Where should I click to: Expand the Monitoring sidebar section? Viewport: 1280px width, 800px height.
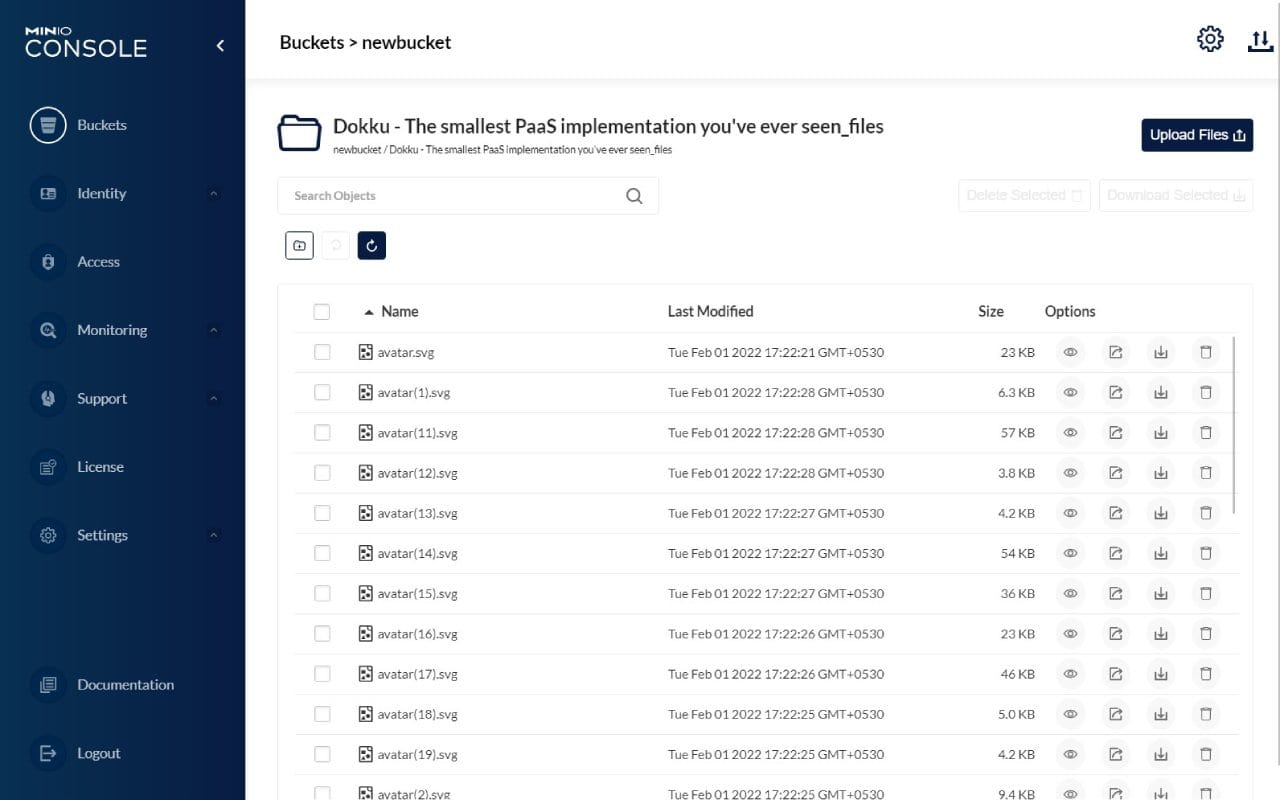coord(112,330)
